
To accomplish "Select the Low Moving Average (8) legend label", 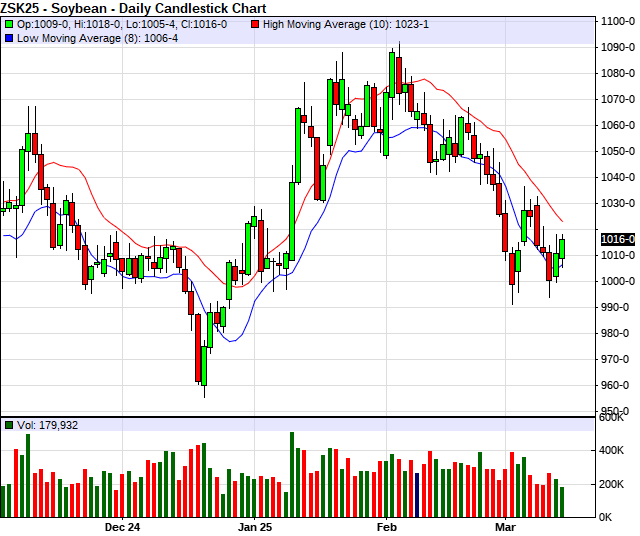I will click(95, 38).
